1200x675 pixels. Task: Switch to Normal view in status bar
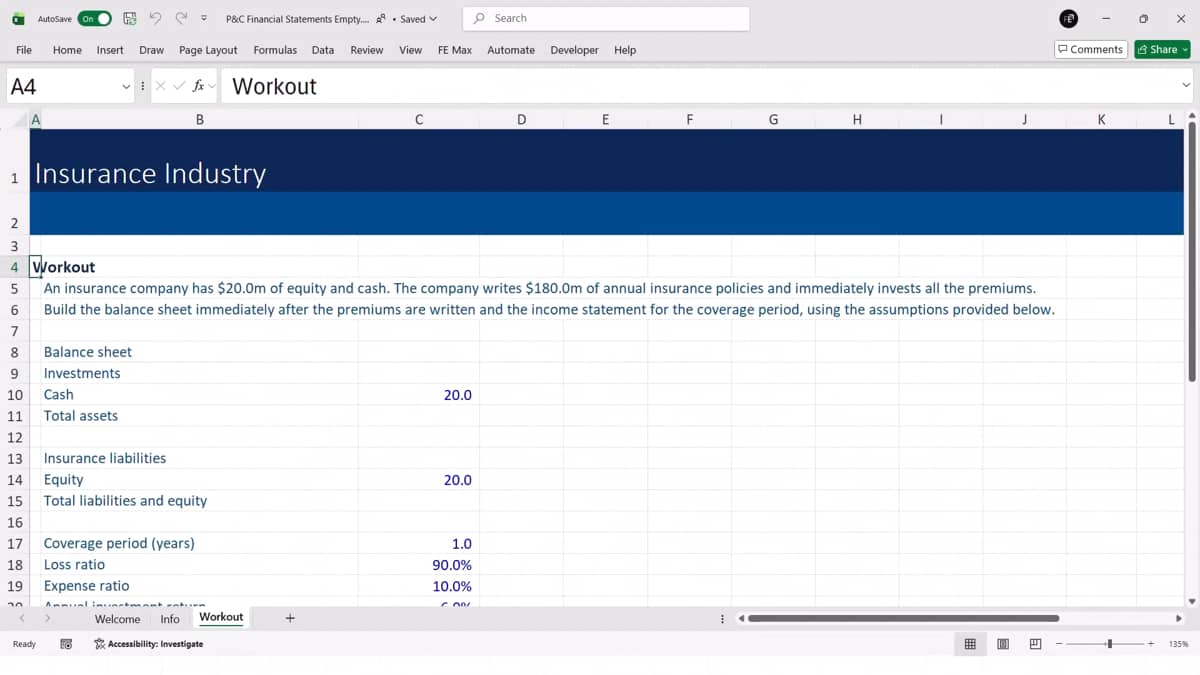point(970,644)
